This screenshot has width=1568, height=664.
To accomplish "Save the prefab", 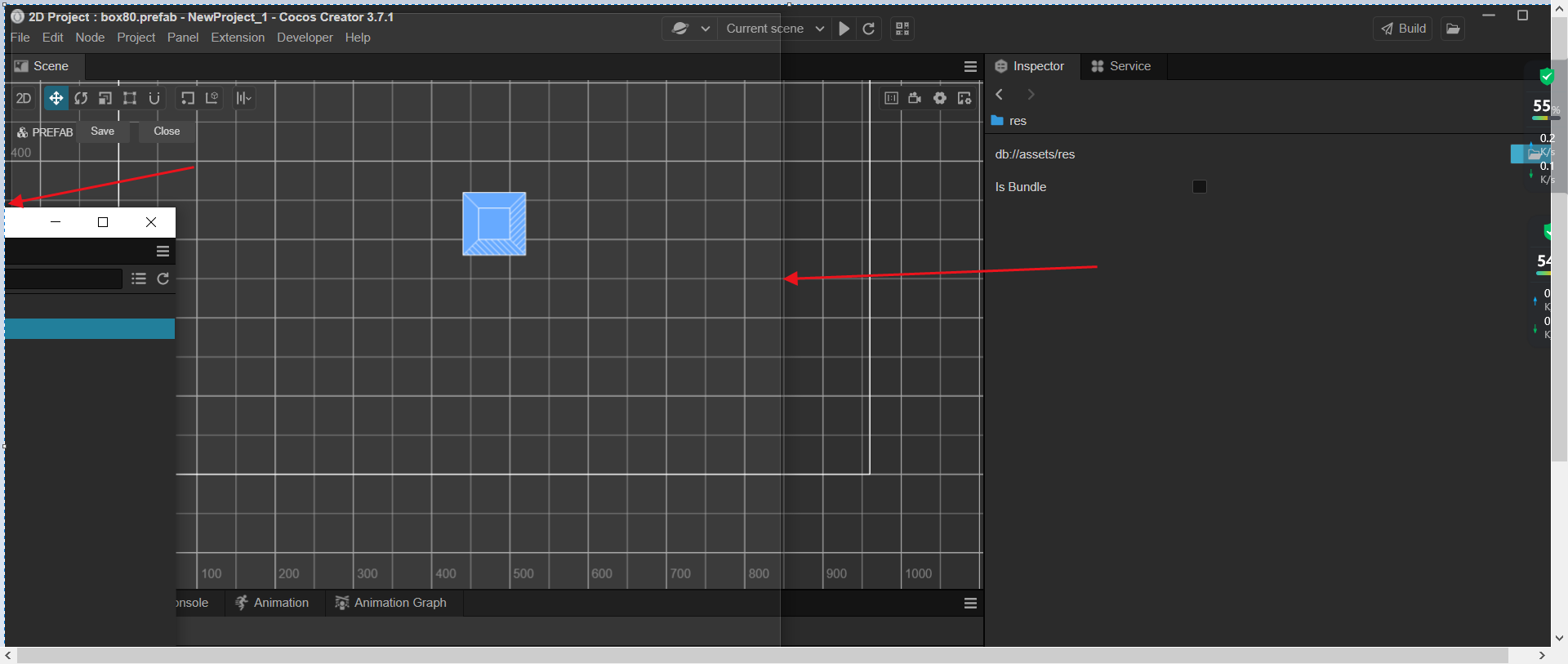I will pyautogui.click(x=103, y=131).
